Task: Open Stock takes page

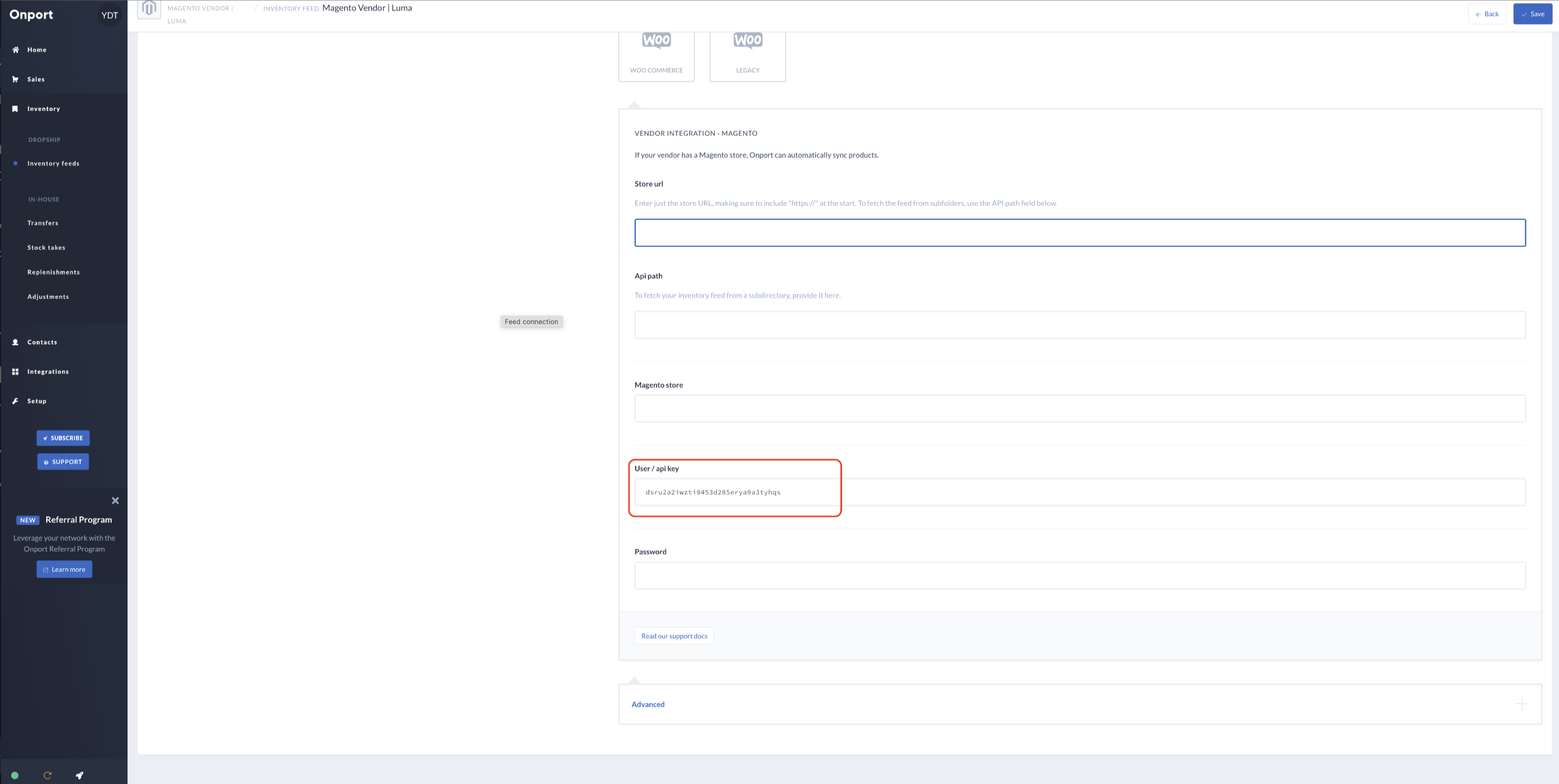Action: point(46,248)
